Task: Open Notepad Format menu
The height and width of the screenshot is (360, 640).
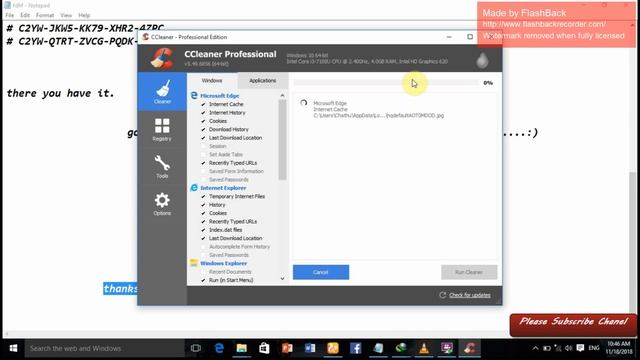Action: (x=45, y=15)
